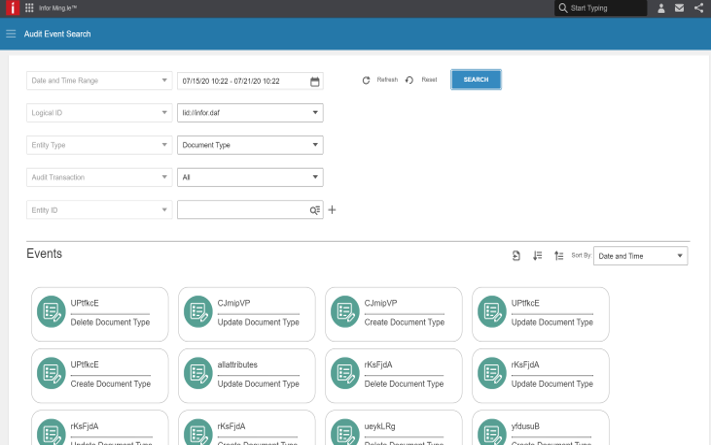The width and height of the screenshot is (711, 445).
Task: Click the share icon in top bar
Action: (x=698, y=8)
